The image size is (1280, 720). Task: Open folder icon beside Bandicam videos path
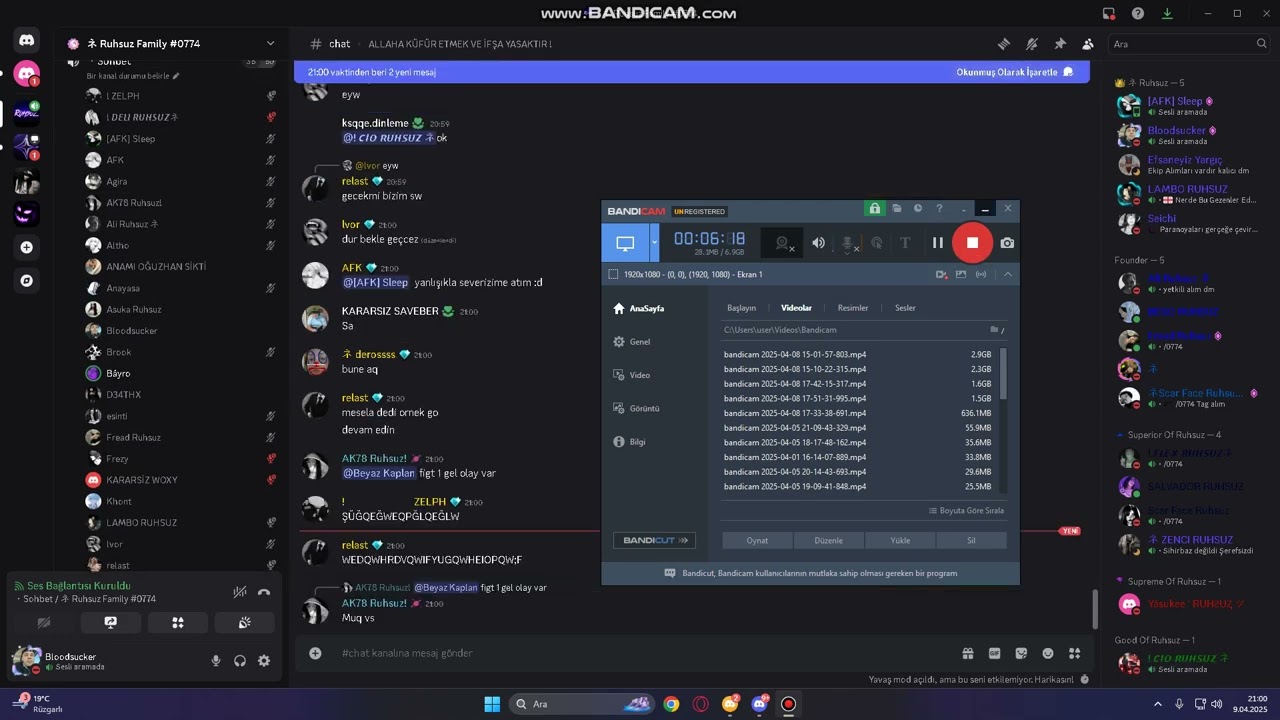[x=994, y=330]
